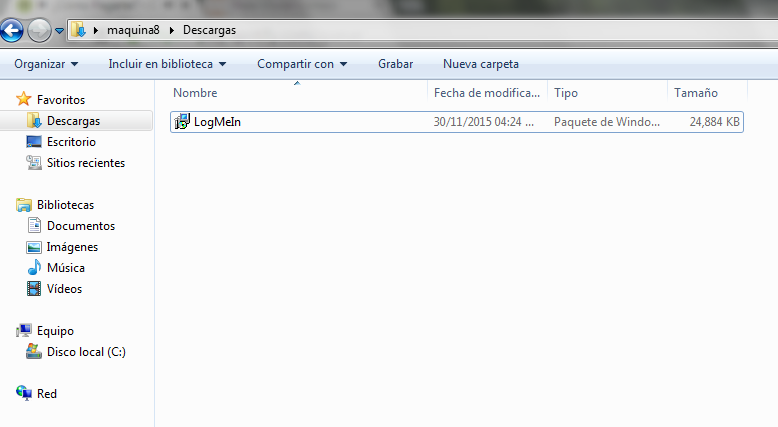Click the Música note icon
The width and height of the screenshot is (778, 427).
click(34, 267)
